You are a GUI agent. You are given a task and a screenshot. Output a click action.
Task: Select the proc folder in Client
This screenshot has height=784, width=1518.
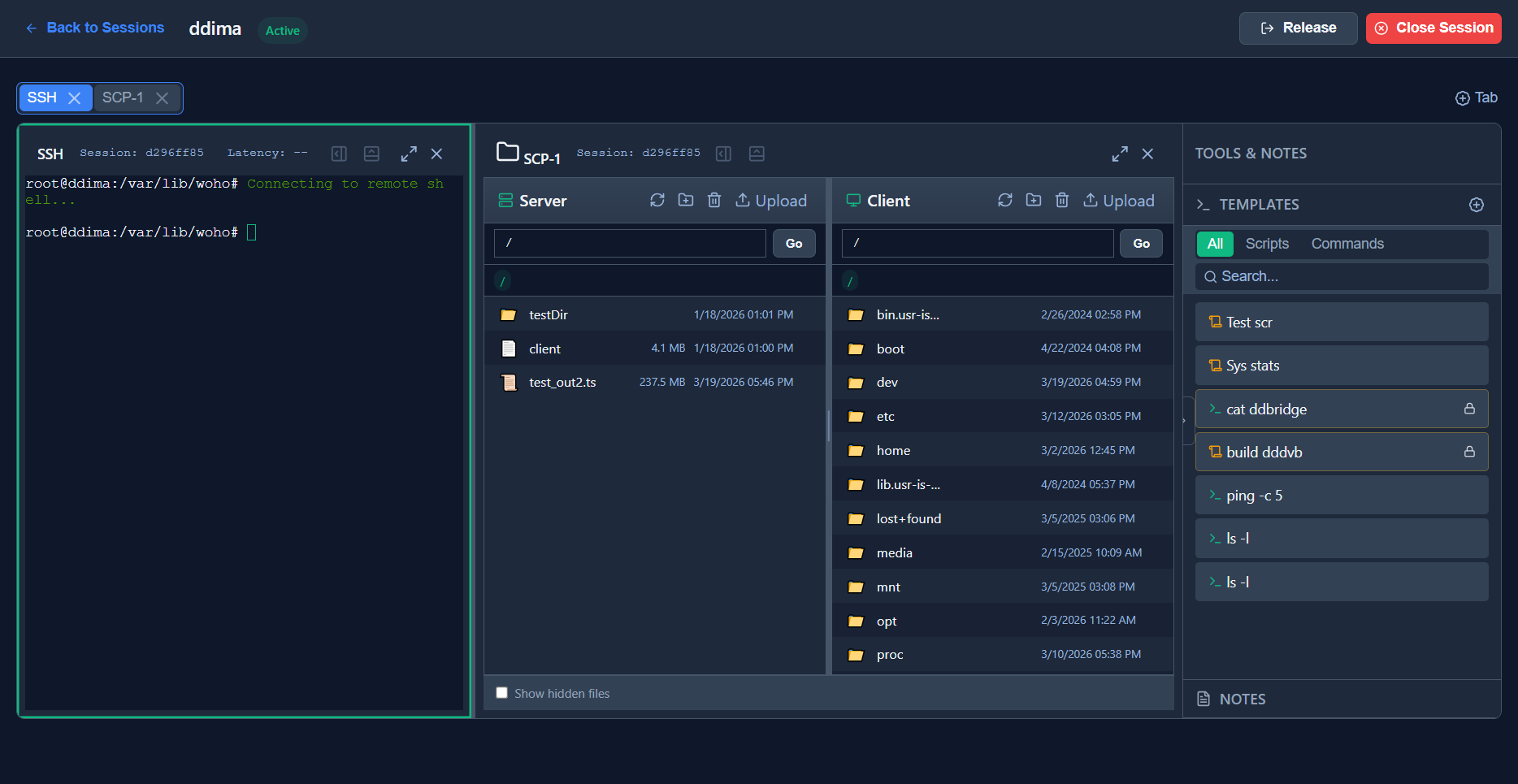1003,655
